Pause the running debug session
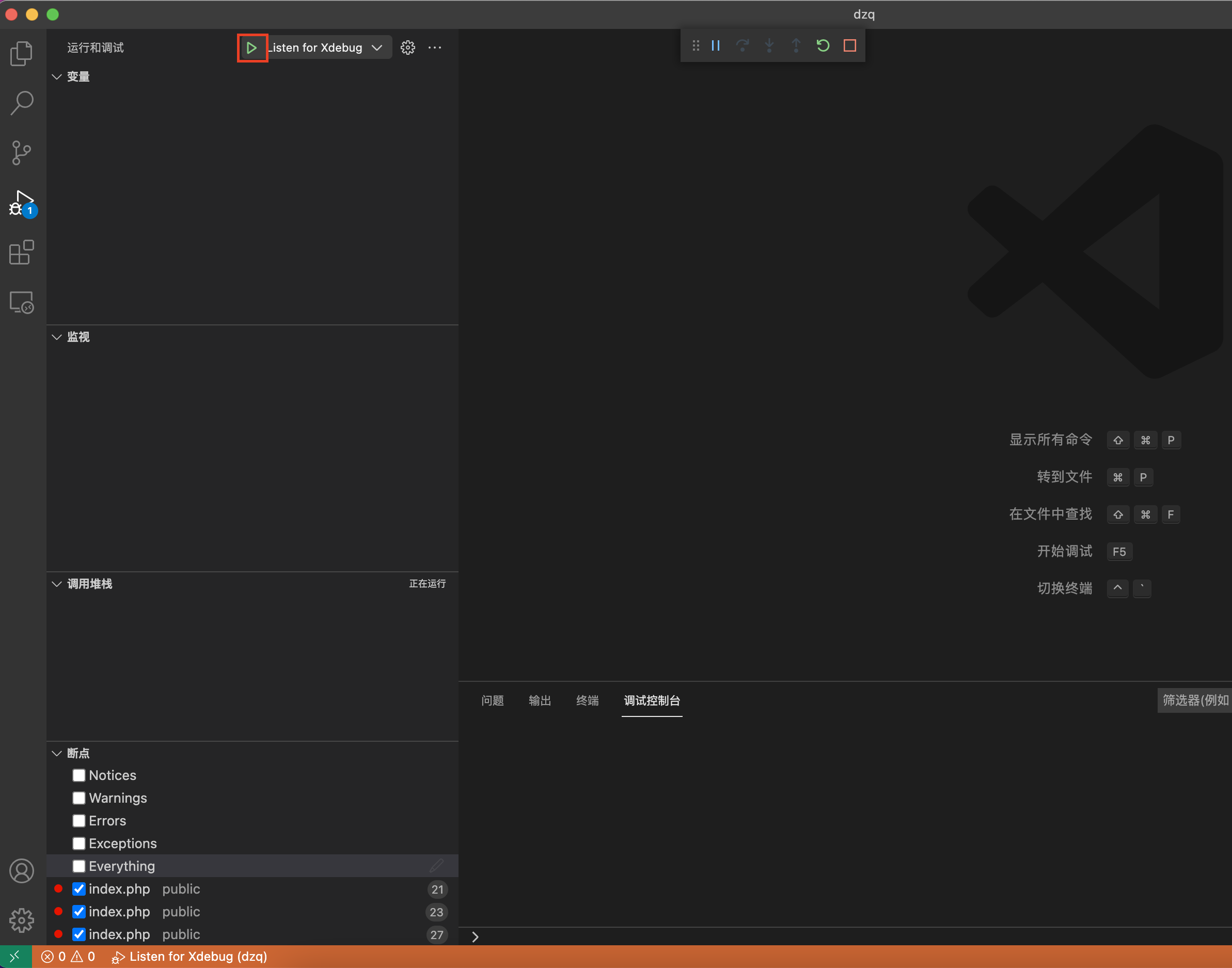 pos(715,45)
